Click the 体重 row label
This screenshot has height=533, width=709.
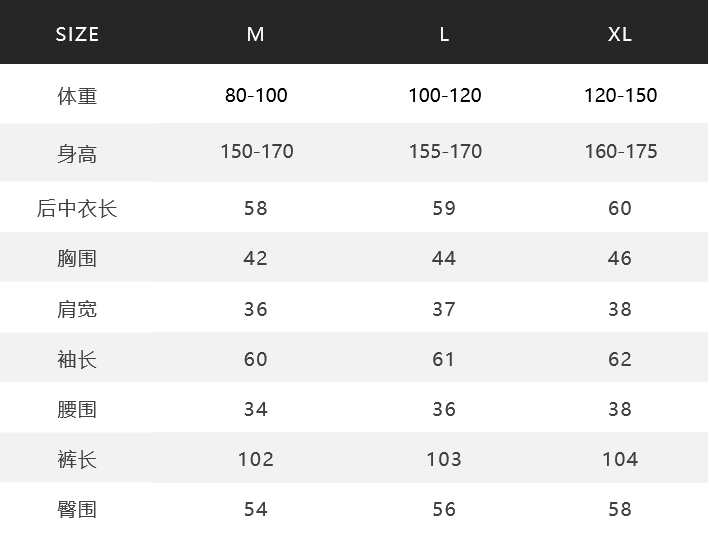pyautogui.click(x=77, y=96)
